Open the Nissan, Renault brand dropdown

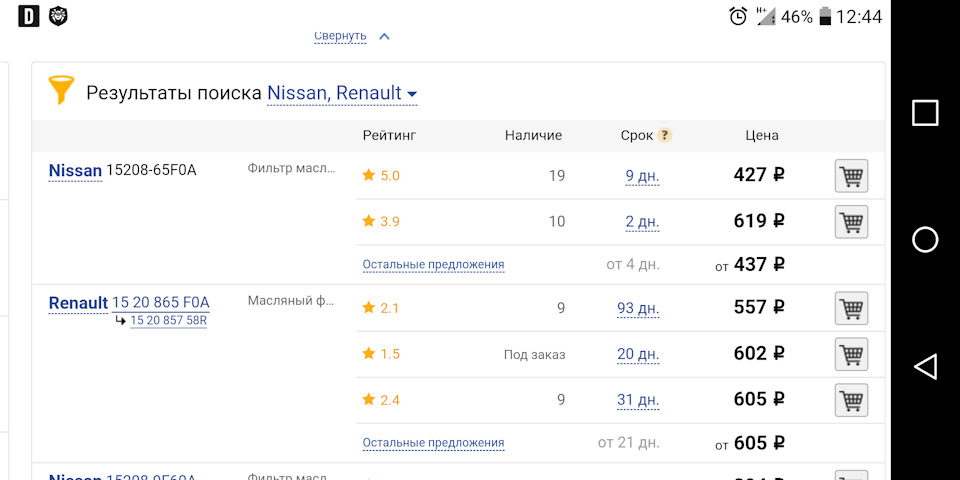[342, 93]
